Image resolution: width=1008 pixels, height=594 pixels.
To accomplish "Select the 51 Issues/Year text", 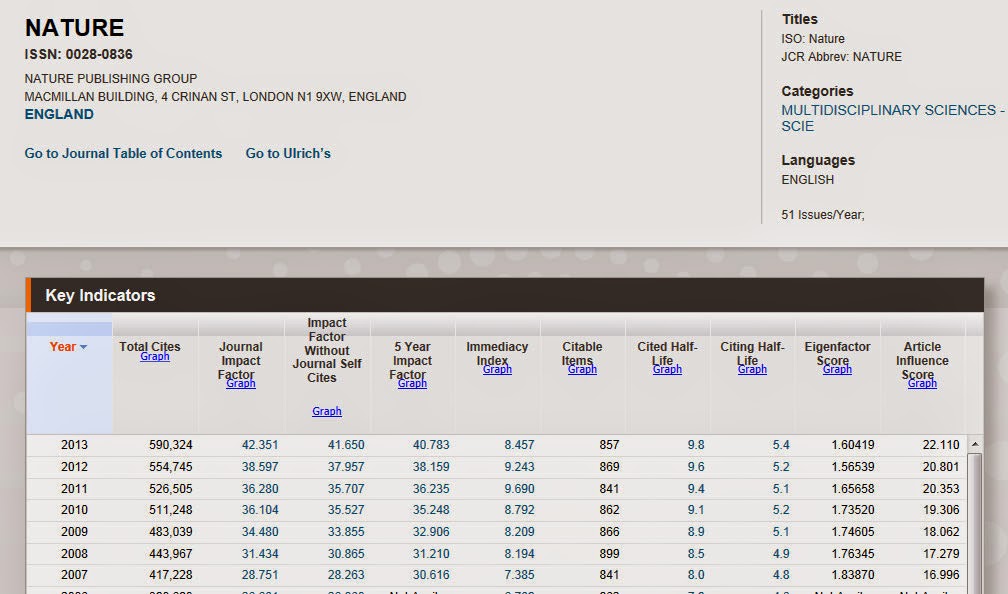I will [823, 215].
